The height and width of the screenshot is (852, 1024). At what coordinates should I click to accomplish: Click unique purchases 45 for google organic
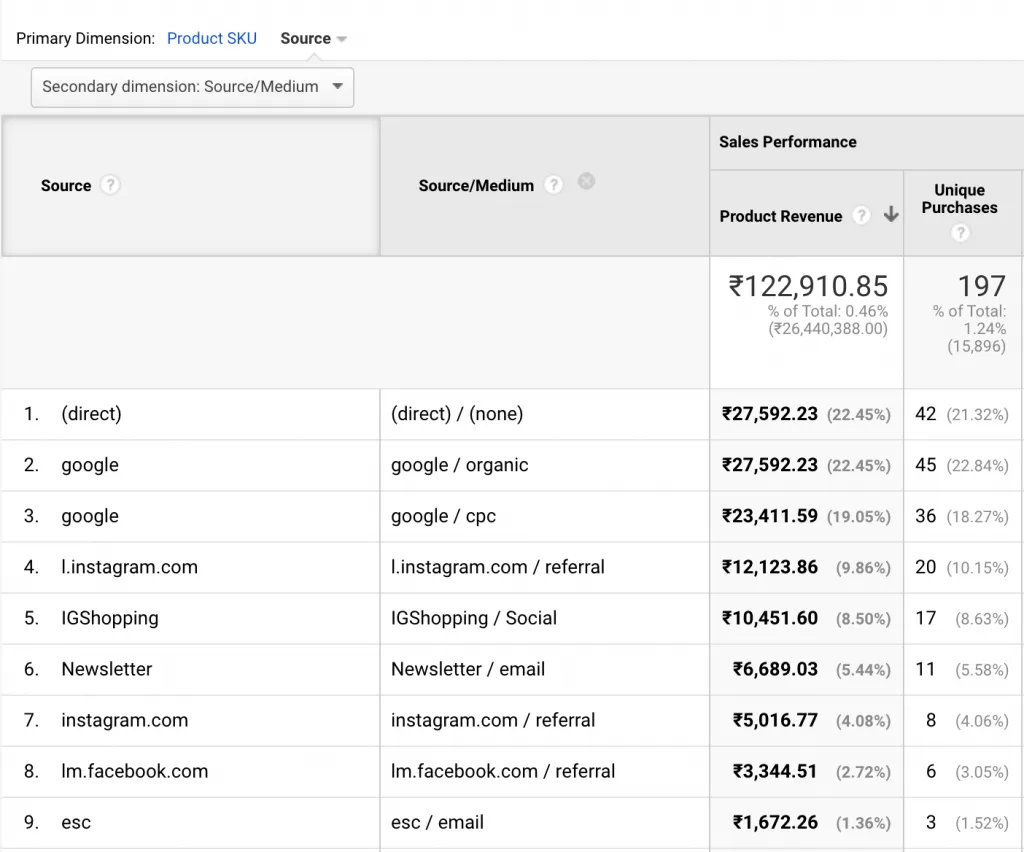(925, 465)
